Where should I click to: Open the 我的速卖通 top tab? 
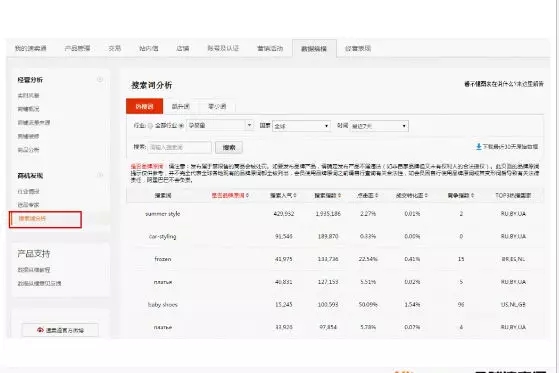(x=31, y=48)
